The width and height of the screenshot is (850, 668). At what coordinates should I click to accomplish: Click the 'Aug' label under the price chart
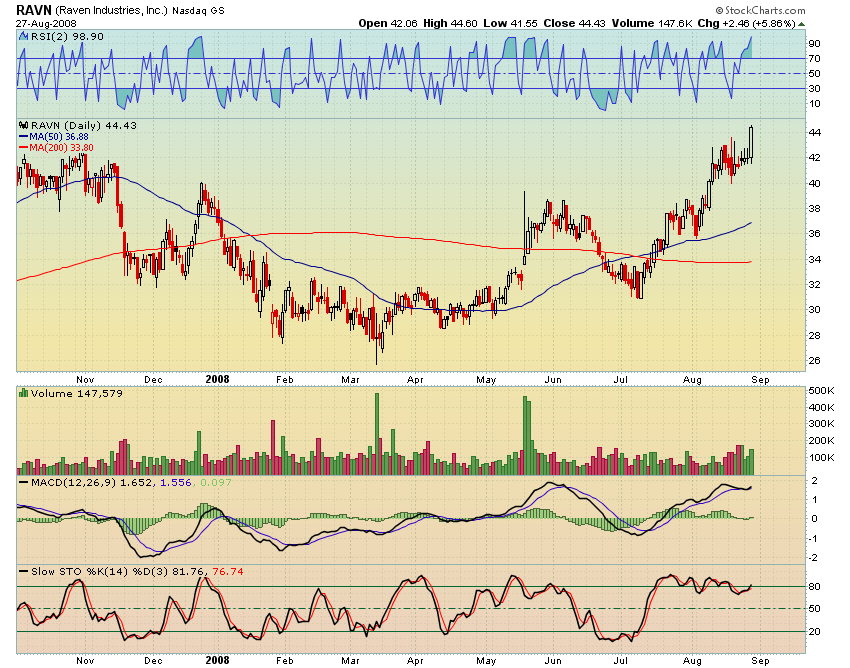(x=692, y=380)
